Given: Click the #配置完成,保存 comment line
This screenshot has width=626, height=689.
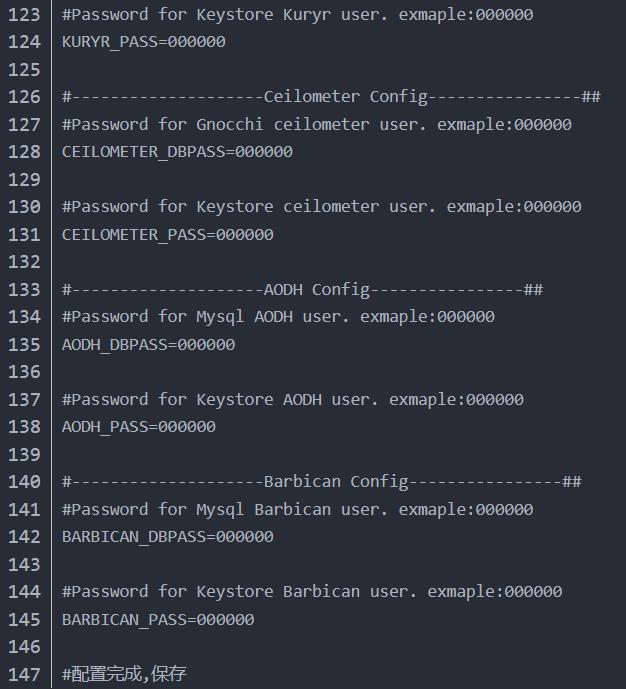Looking at the screenshot, I should pyautogui.click(x=124, y=675).
